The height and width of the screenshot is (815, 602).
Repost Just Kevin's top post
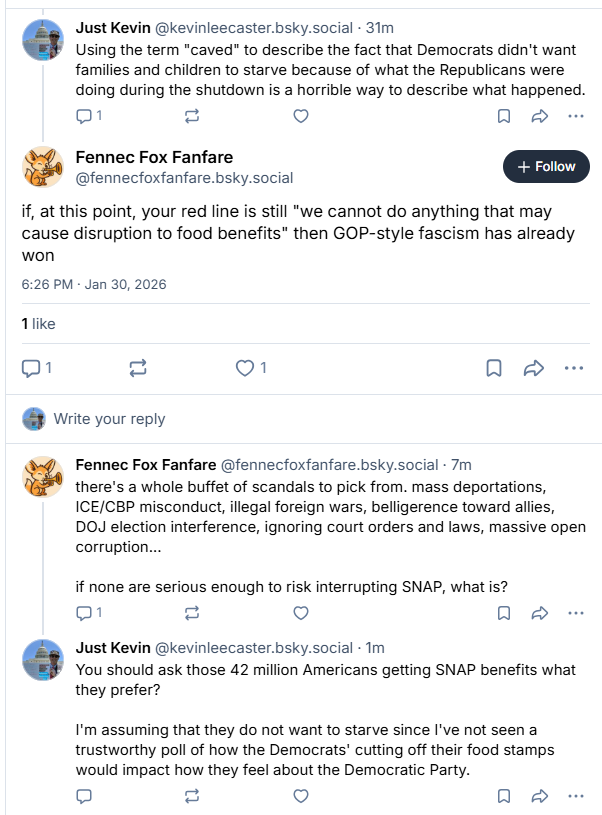(190, 116)
